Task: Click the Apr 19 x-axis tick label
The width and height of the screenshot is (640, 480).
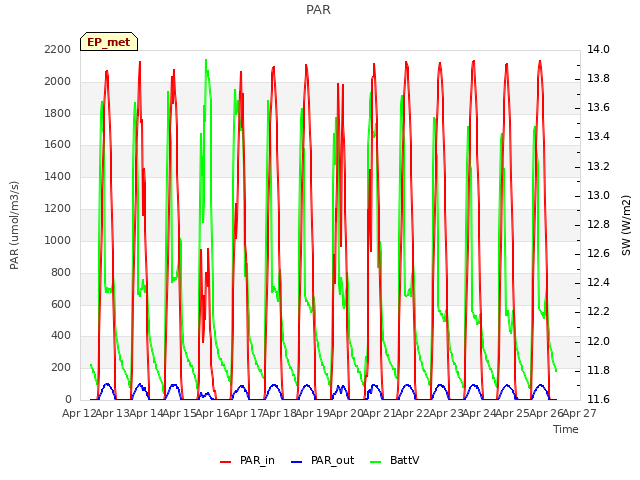Action: click(x=313, y=413)
